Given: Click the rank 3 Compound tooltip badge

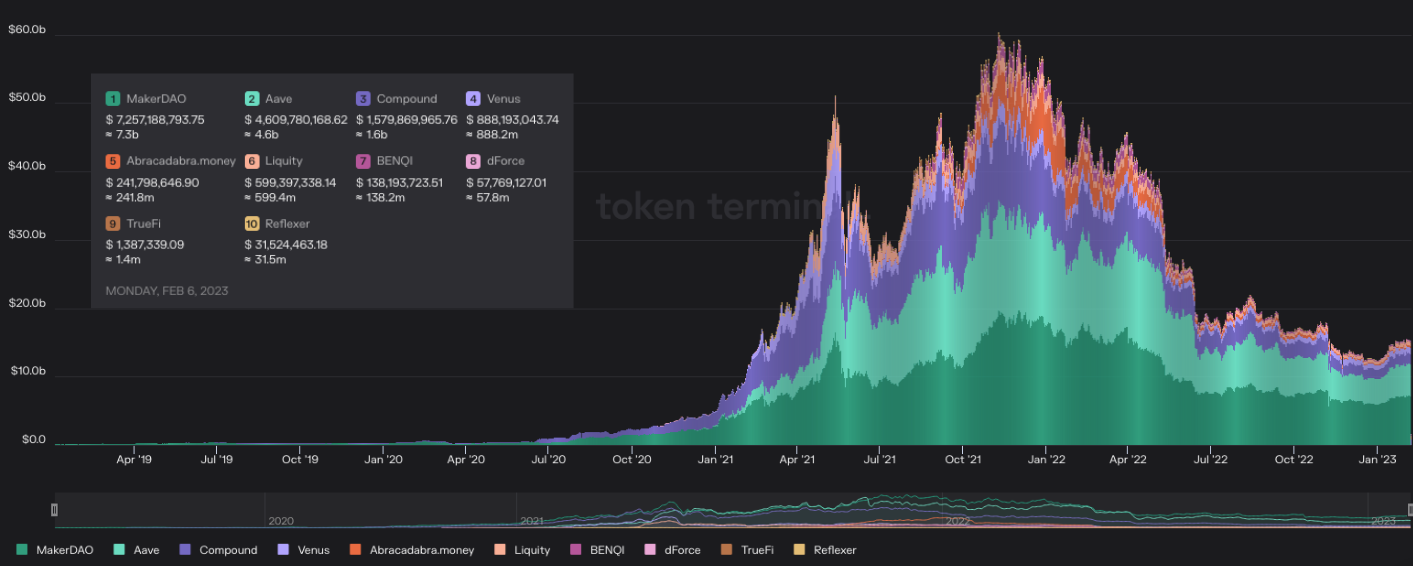Looking at the screenshot, I should (x=363, y=99).
